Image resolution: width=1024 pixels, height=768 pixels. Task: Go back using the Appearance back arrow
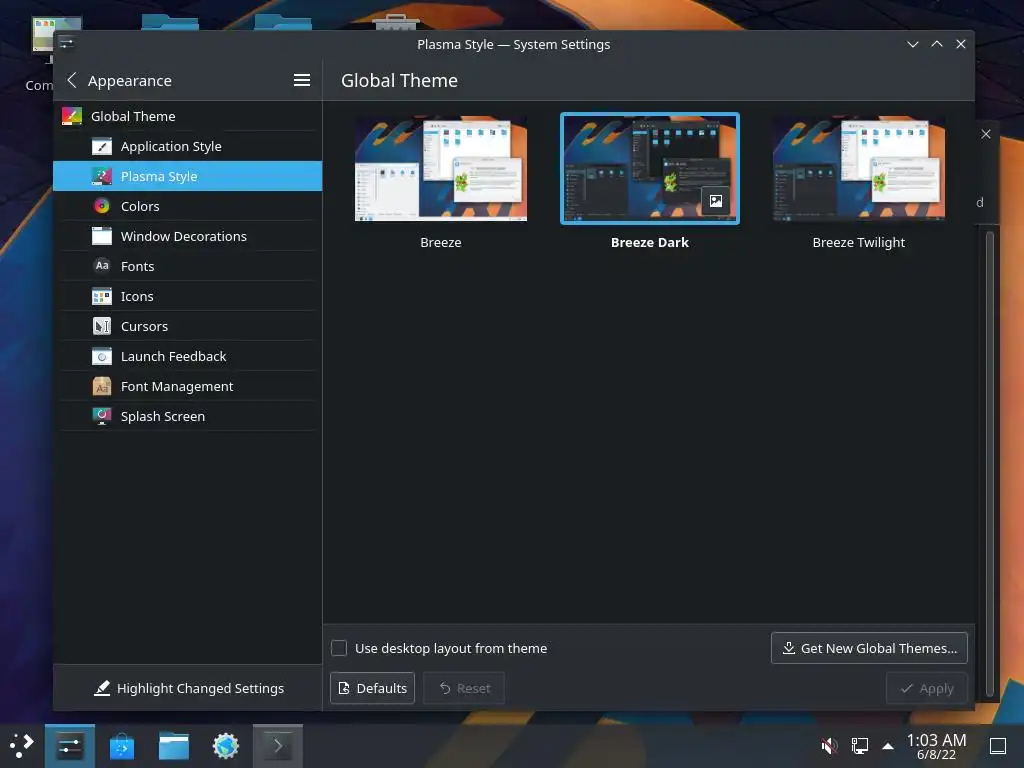tap(72, 80)
